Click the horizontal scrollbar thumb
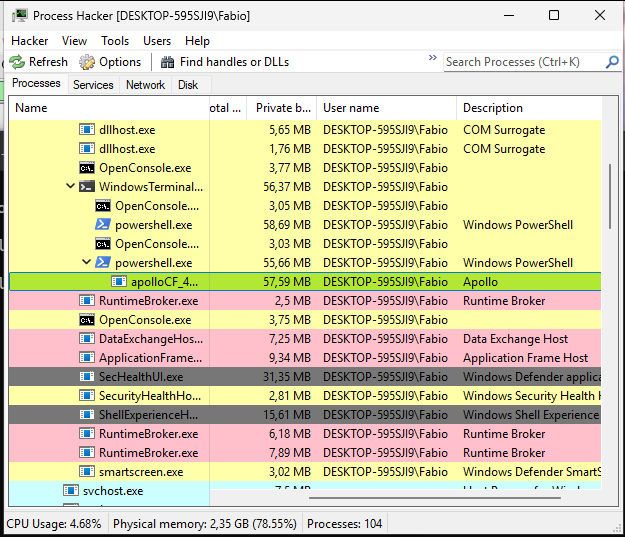The width and height of the screenshot is (625, 537). coord(434,498)
